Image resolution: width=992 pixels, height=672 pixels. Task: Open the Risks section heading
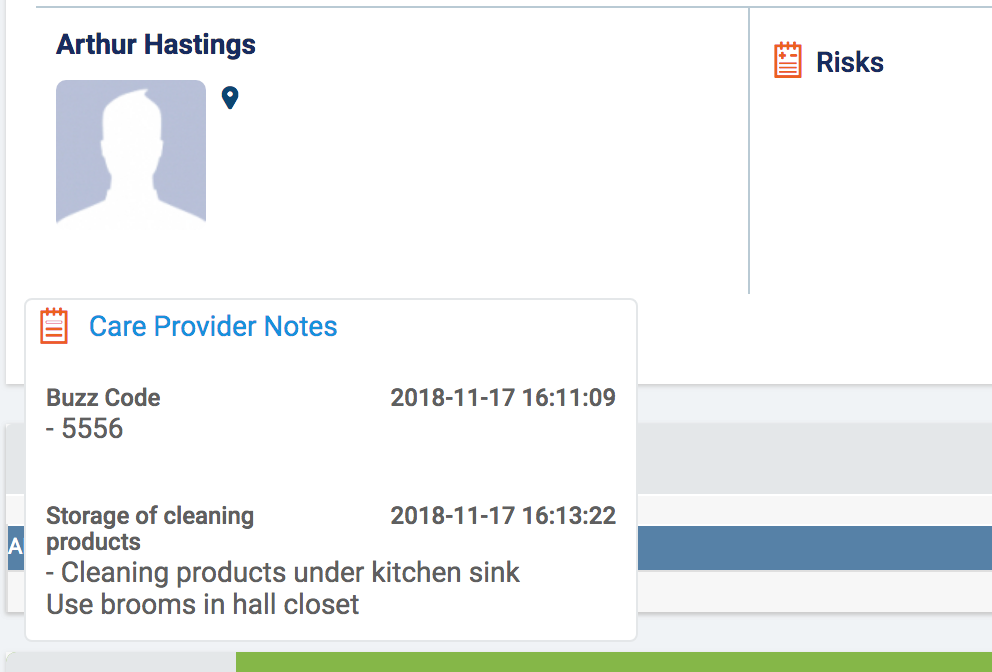(849, 62)
